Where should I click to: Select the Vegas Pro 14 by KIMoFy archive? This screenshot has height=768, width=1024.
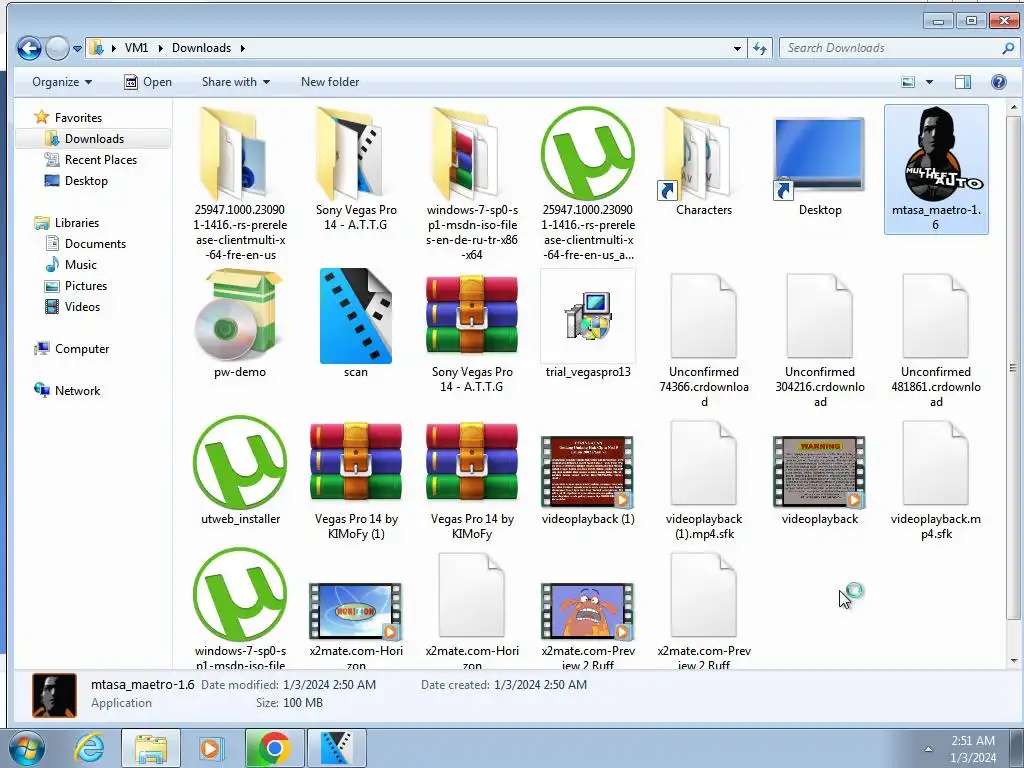pos(472,462)
